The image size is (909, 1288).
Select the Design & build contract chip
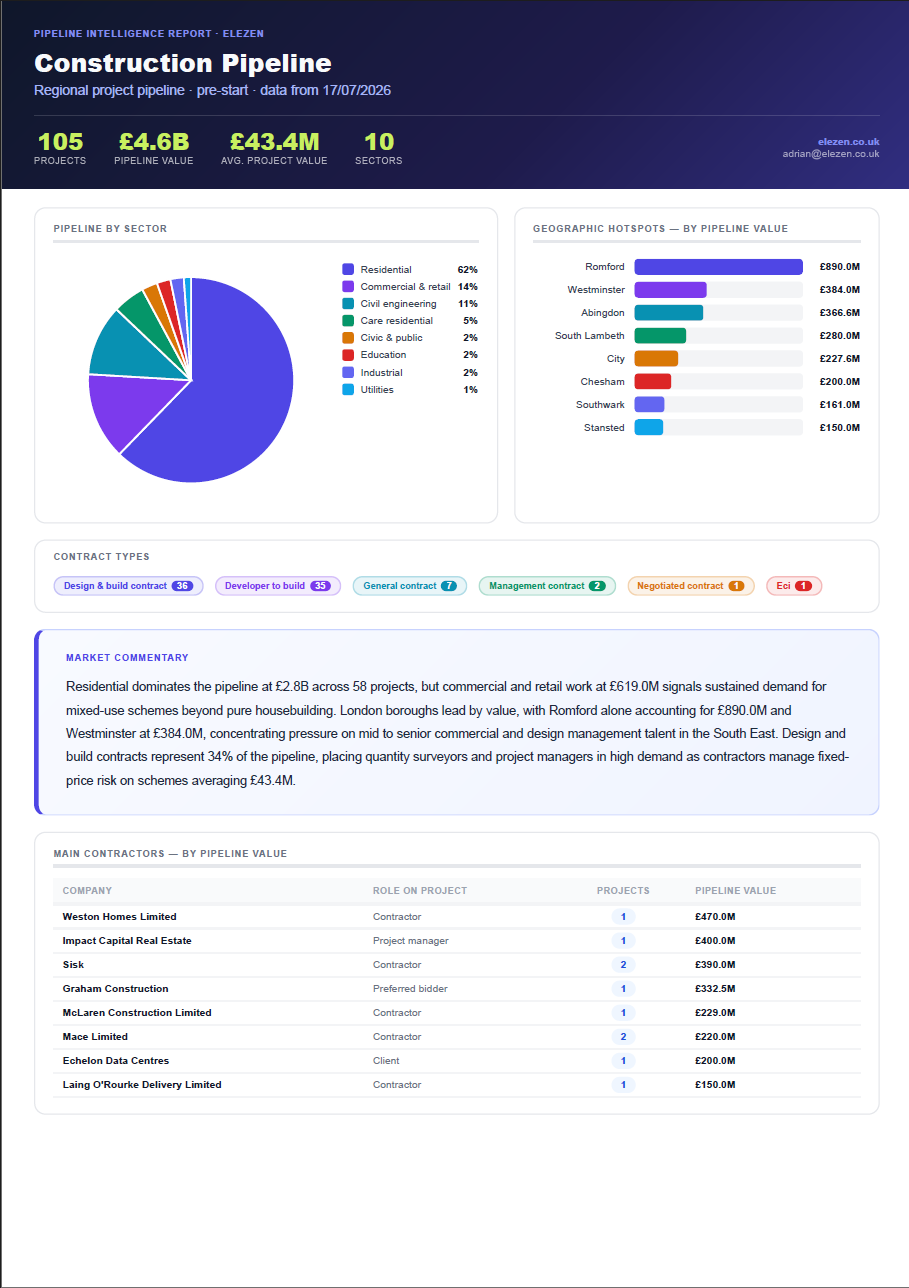128,586
